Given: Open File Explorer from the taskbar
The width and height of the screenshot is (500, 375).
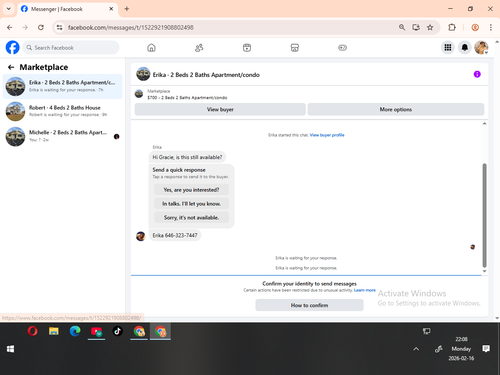Looking at the screenshot, I should [54, 331].
